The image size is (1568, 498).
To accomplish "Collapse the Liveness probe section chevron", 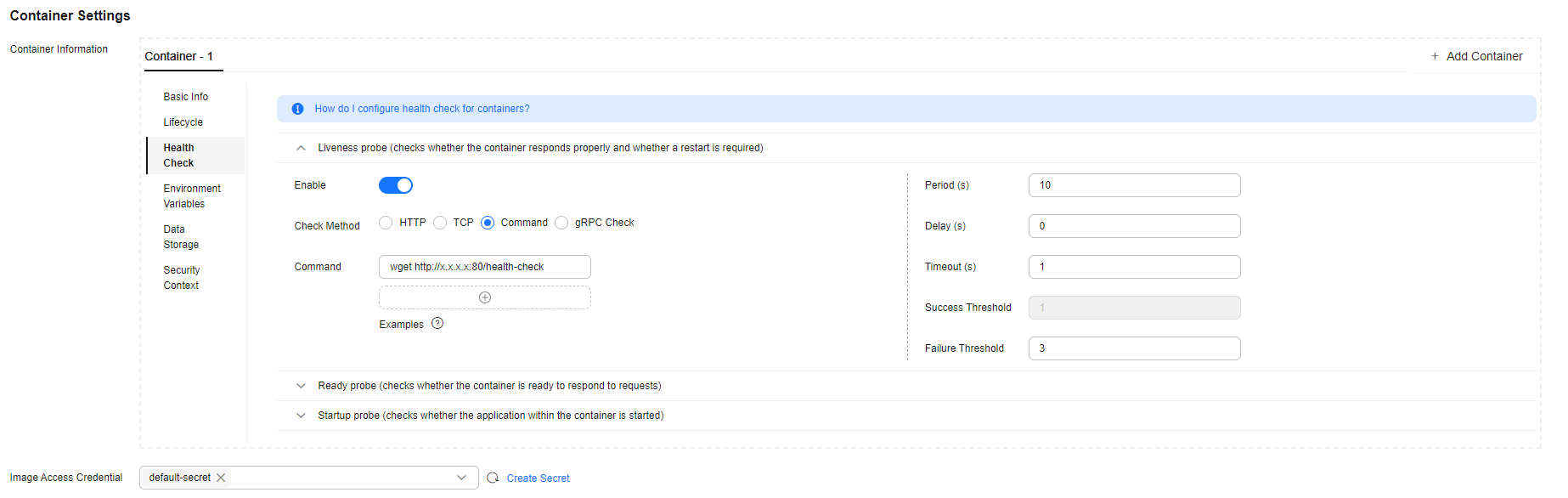I will point(301,148).
